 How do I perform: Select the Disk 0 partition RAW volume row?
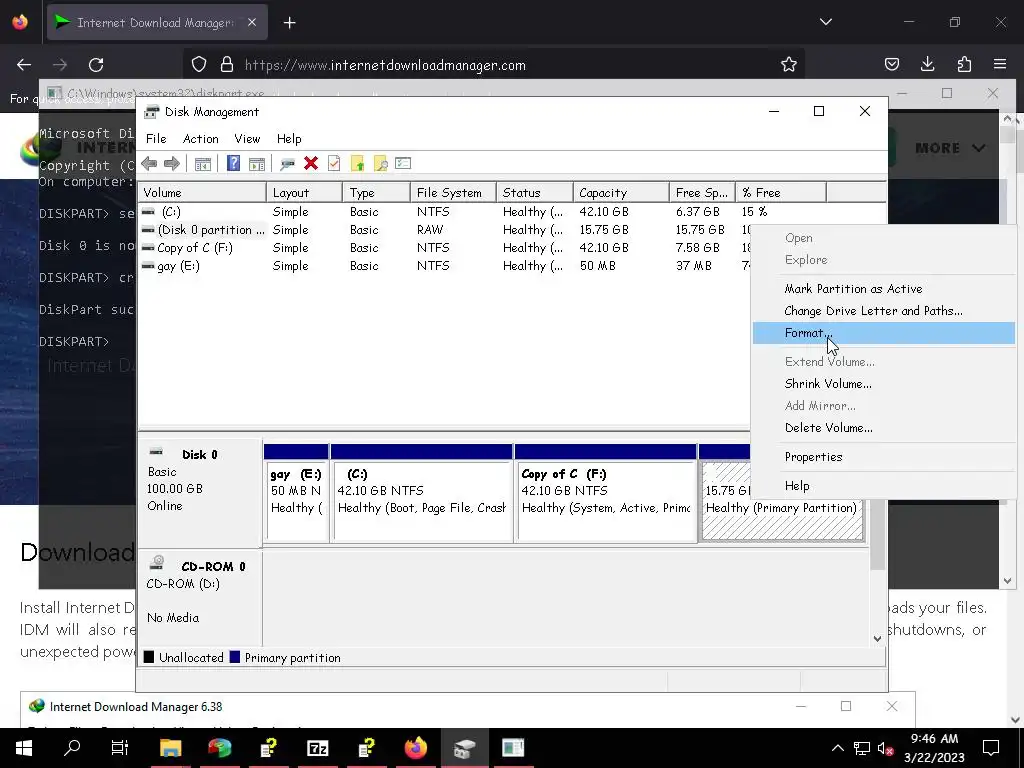pyautogui.click(x=444, y=230)
